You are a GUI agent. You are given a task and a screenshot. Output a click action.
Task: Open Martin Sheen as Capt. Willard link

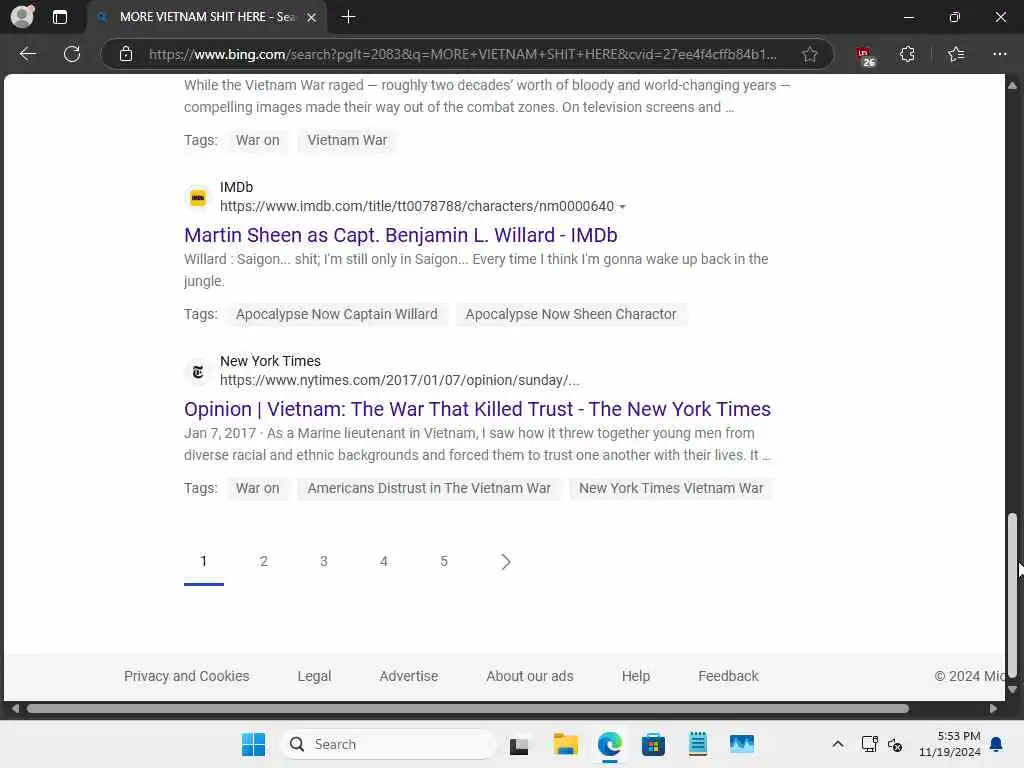click(400, 235)
